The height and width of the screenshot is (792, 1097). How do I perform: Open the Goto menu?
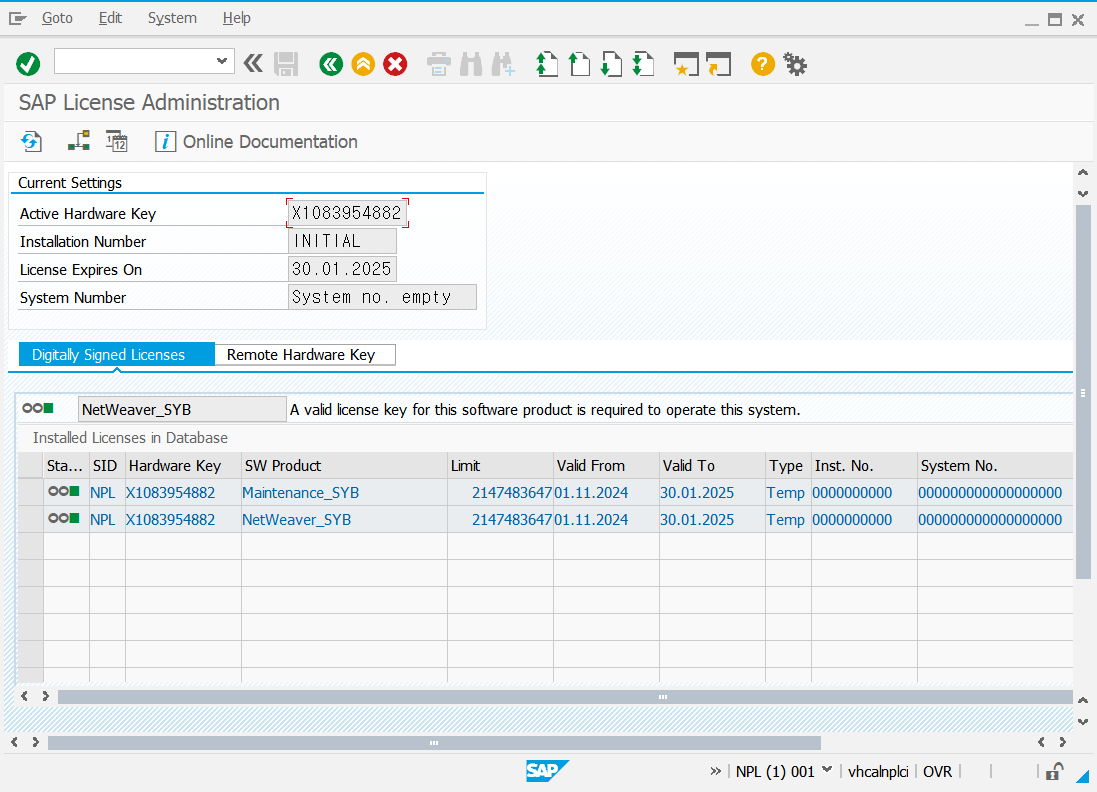pos(57,18)
